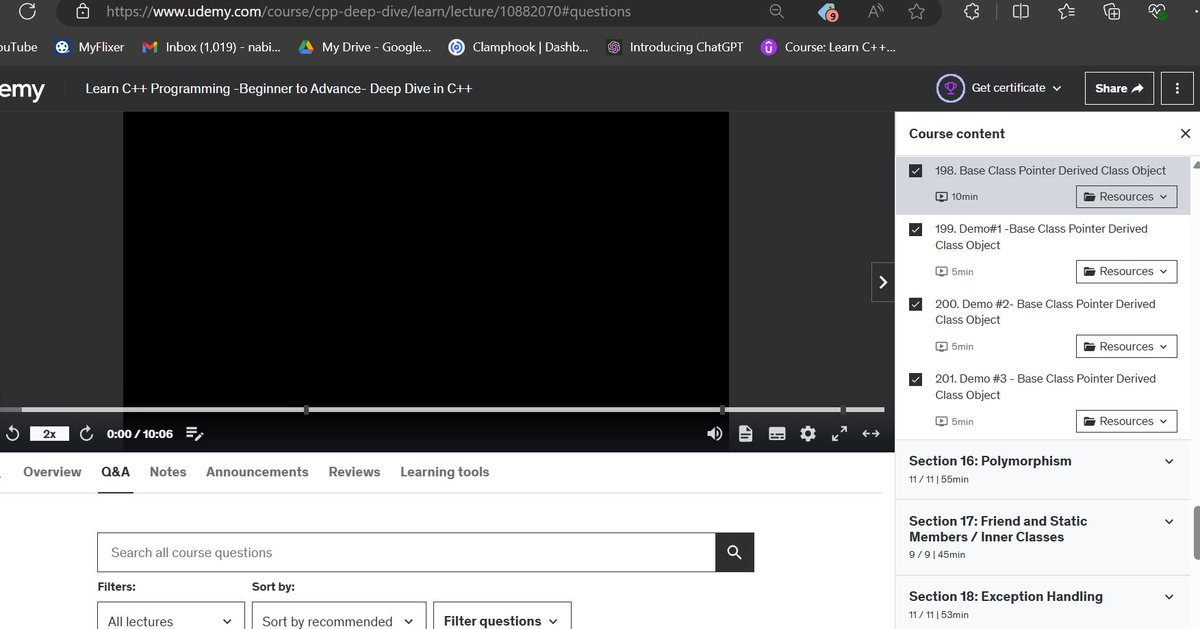Click the Search all course questions field
The image size is (1200, 629).
pos(406,552)
